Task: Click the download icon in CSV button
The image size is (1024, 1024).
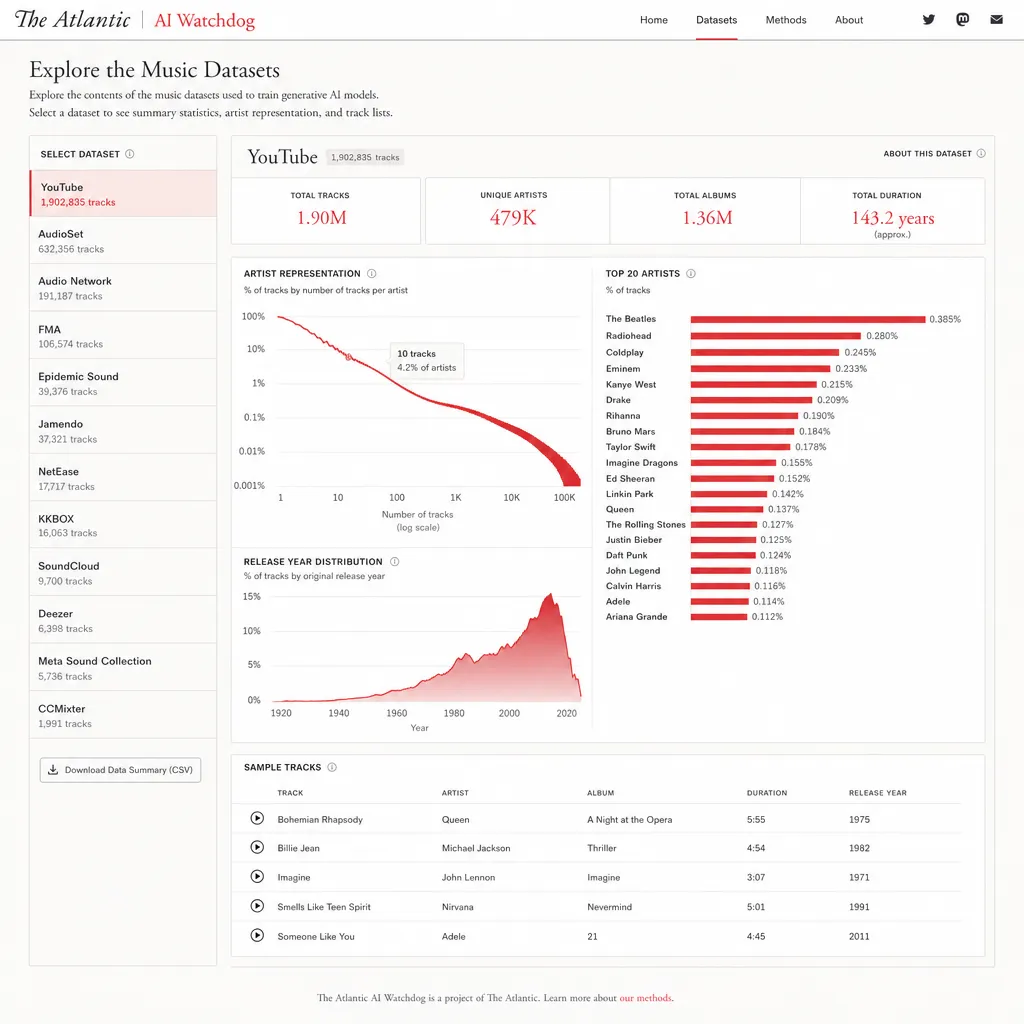Action: (x=54, y=770)
